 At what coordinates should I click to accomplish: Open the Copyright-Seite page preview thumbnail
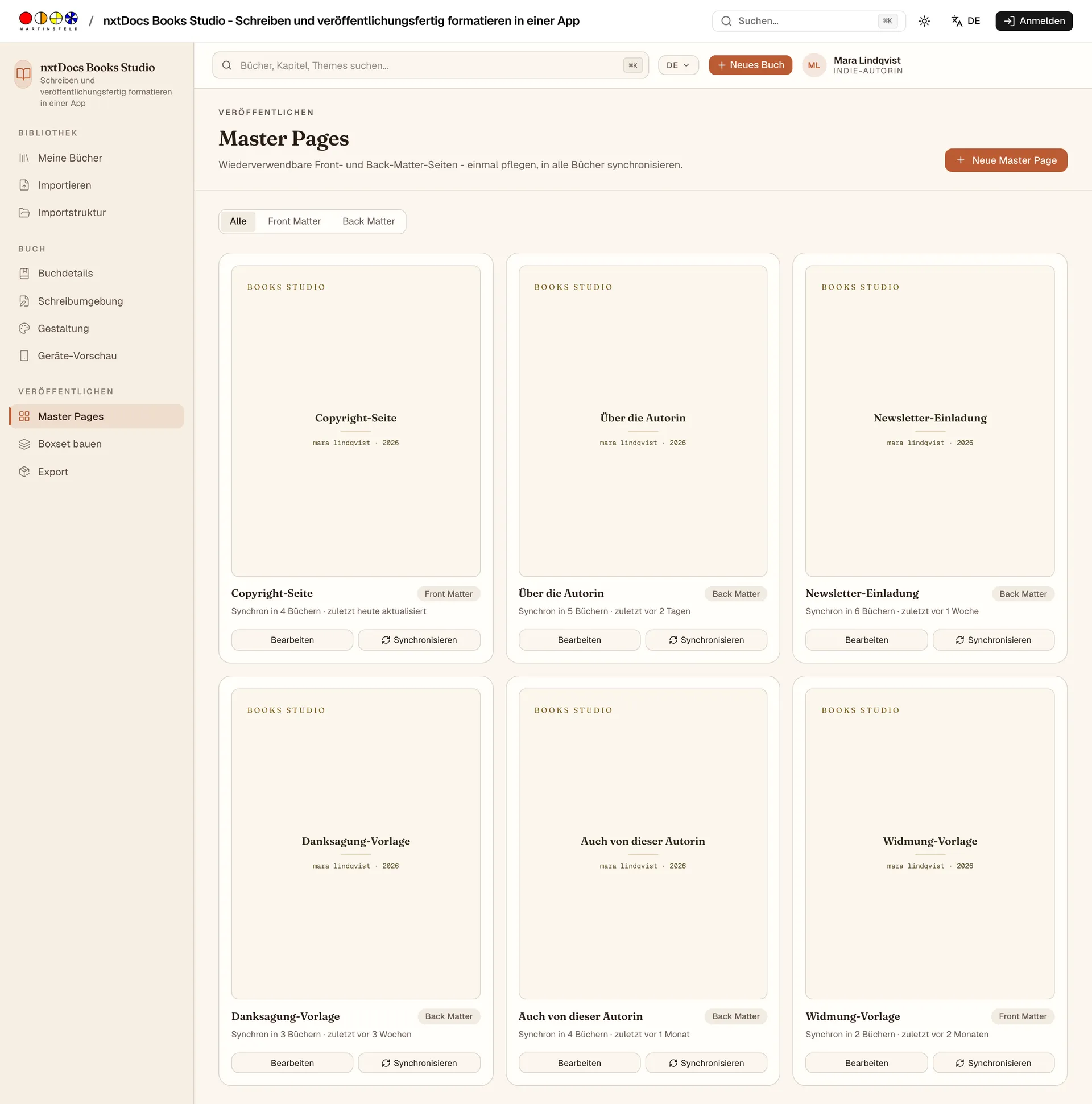click(355, 420)
